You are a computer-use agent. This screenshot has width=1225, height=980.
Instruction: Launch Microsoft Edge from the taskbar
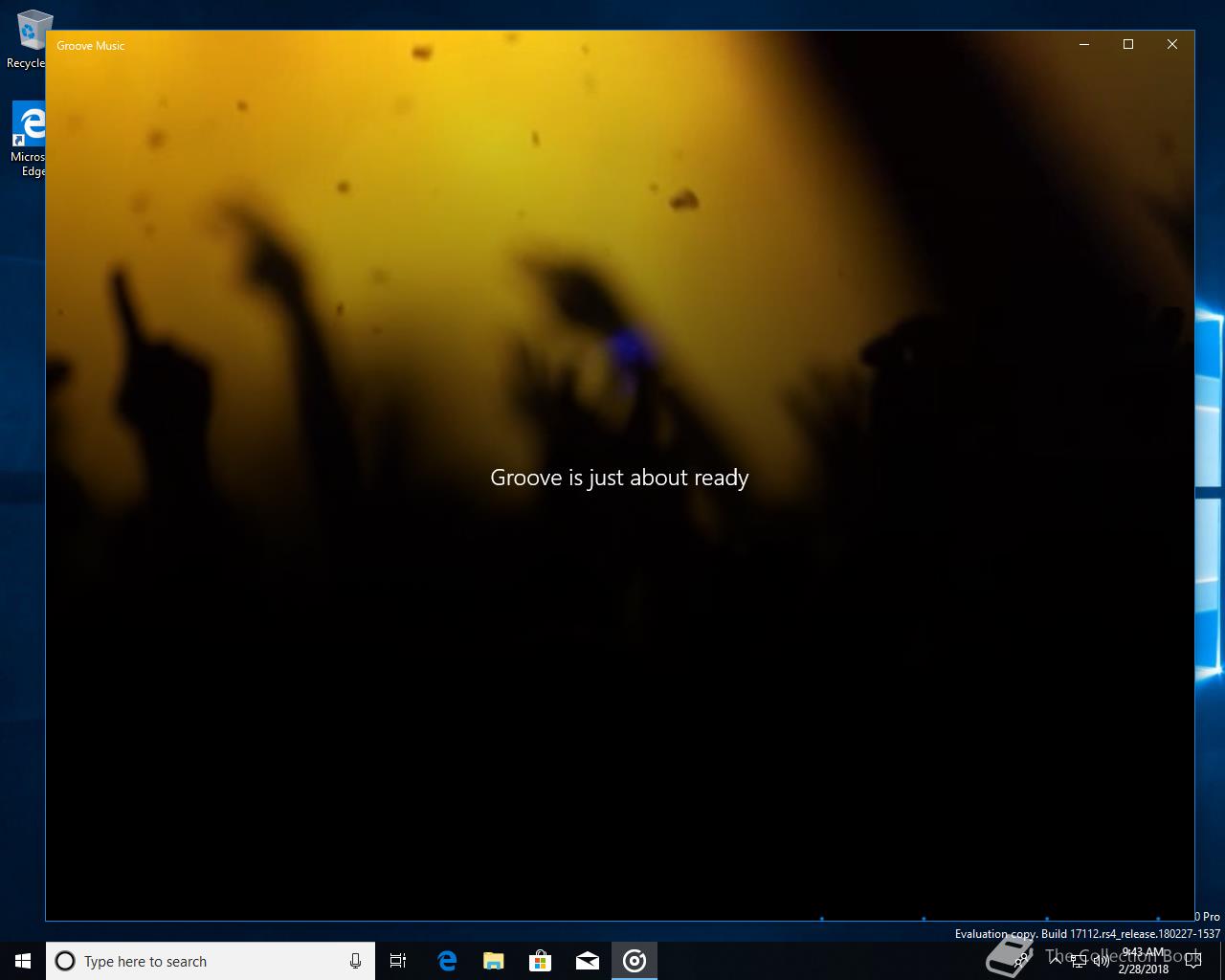click(x=447, y=961)
